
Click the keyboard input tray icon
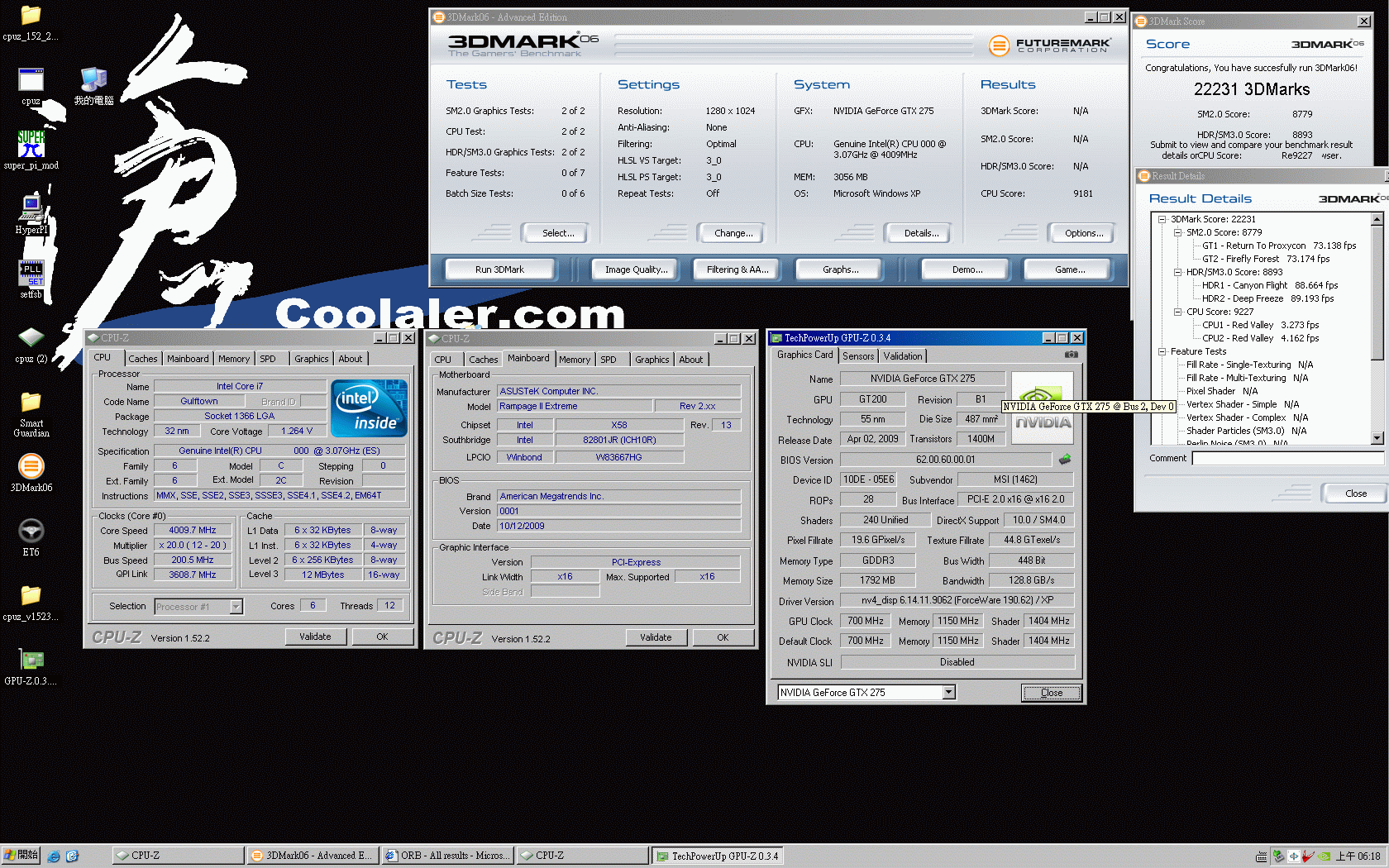coord(1262,856)
